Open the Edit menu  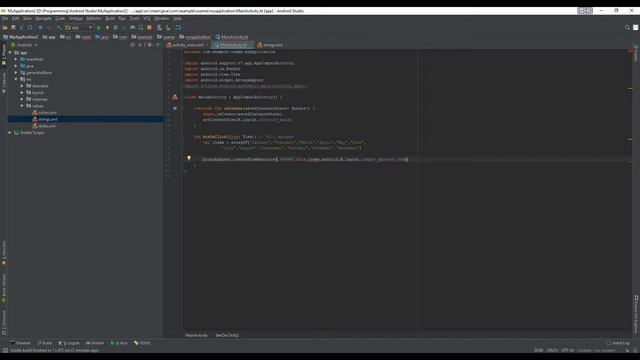click(16, 18)
